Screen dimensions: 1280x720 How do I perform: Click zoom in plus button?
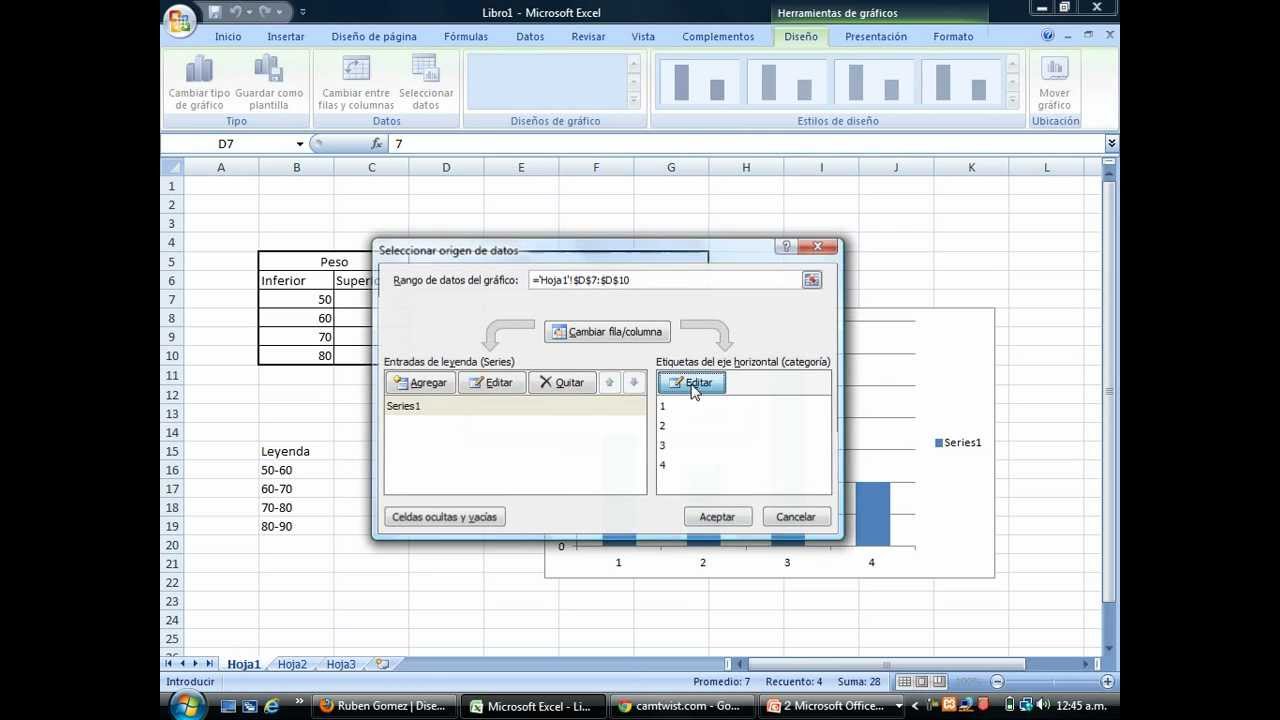(x=1107, y=681)
